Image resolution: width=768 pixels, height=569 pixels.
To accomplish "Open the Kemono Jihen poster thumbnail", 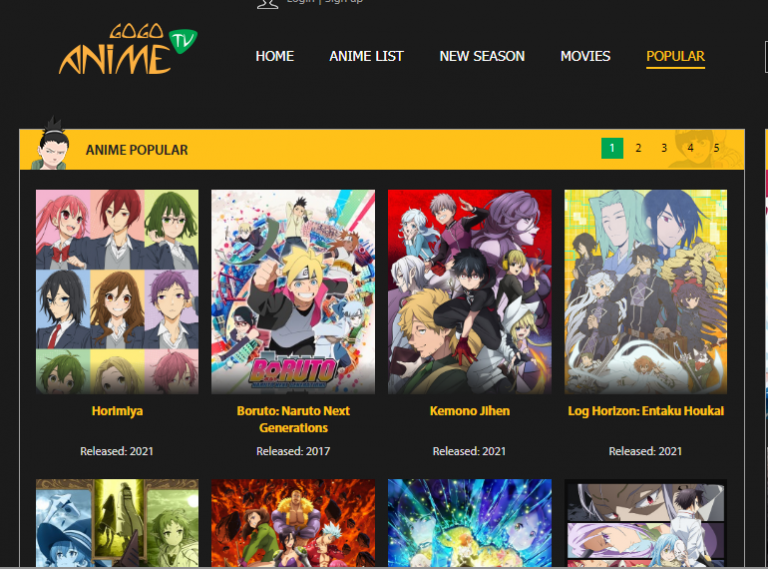I will [469, 292].
